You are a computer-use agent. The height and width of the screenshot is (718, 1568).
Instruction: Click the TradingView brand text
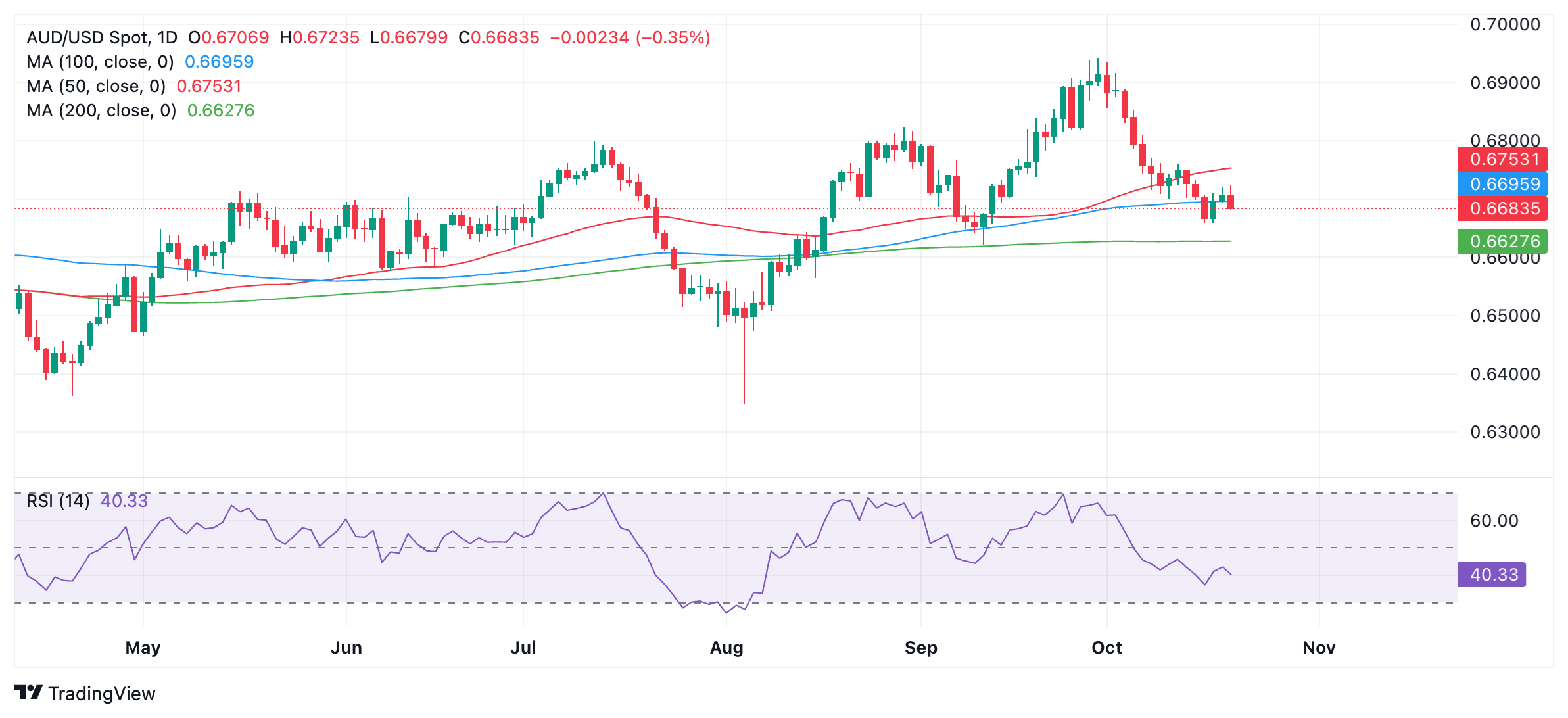[102, 694]
